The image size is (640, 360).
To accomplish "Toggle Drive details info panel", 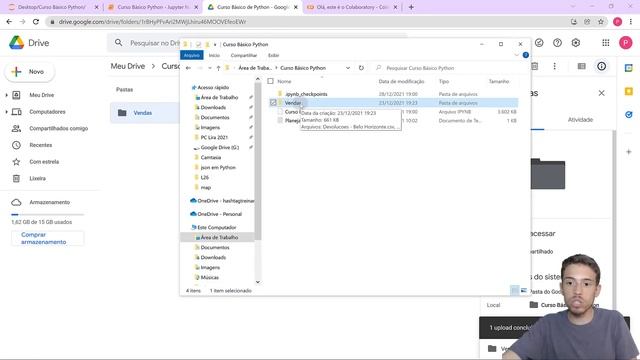I will click(x=601, y=66).
